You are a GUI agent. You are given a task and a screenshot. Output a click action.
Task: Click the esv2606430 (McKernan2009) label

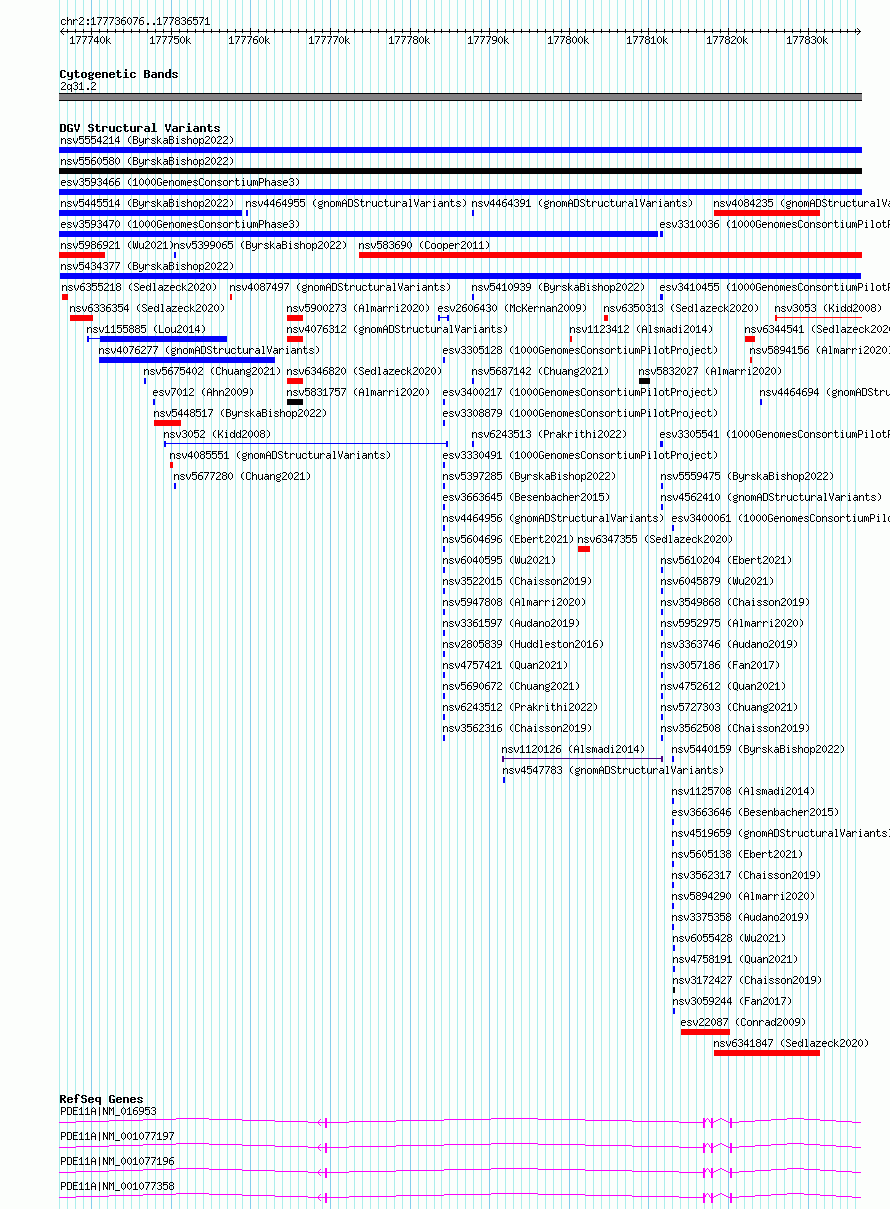tap(512, 308)
